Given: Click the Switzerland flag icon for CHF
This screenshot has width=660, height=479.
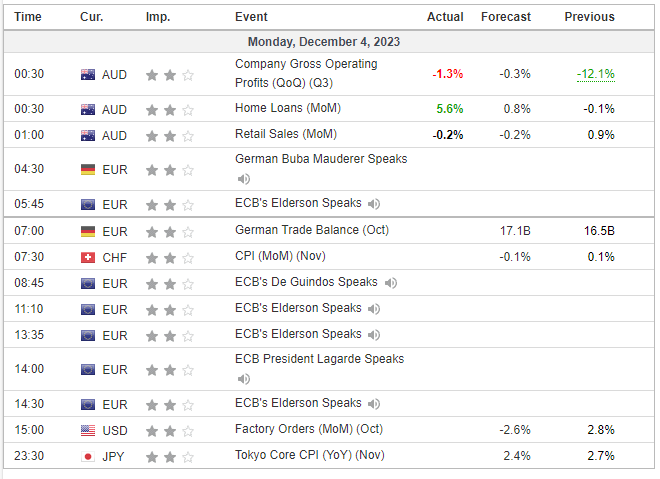Looking at the screenshot, I should (88, 257).
